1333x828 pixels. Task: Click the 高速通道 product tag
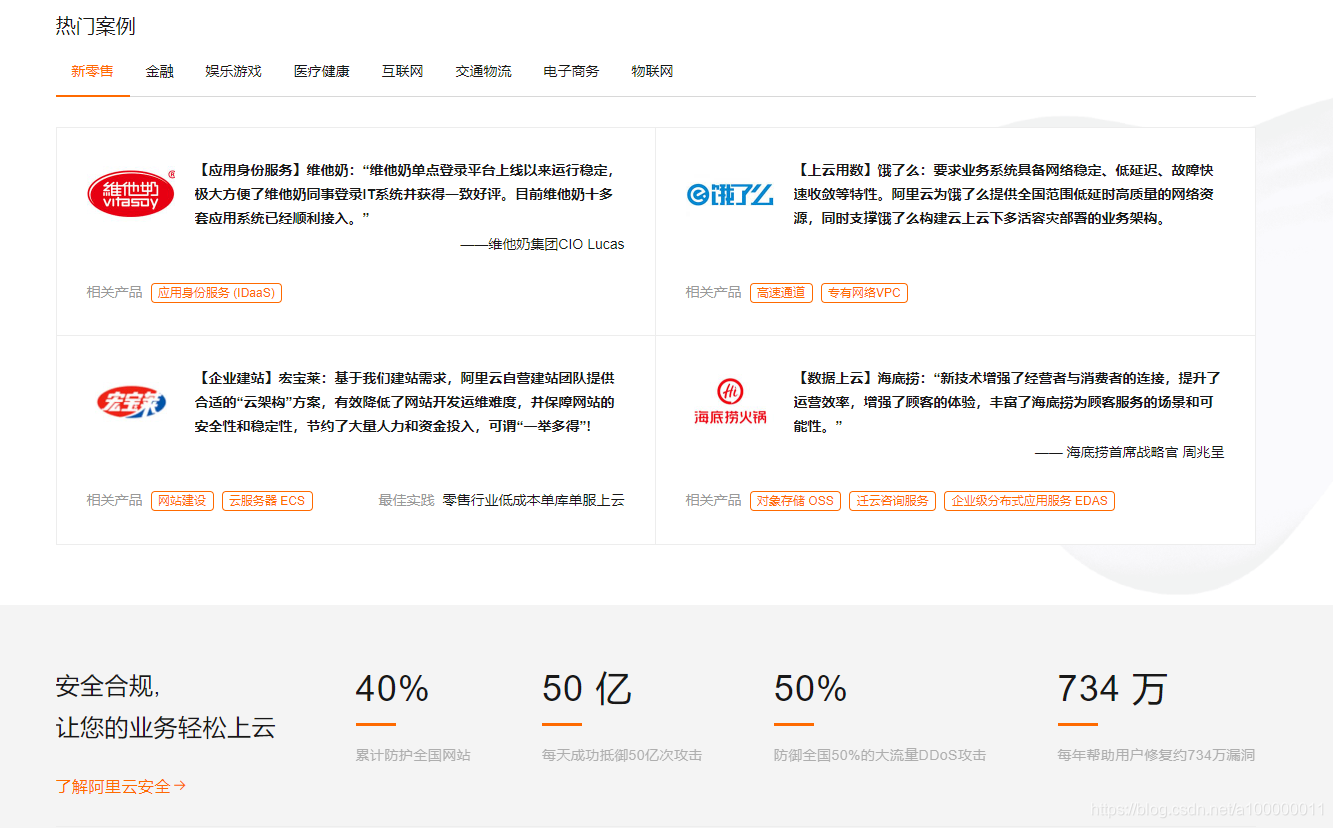pyautogui.click(x=781, y=293)
